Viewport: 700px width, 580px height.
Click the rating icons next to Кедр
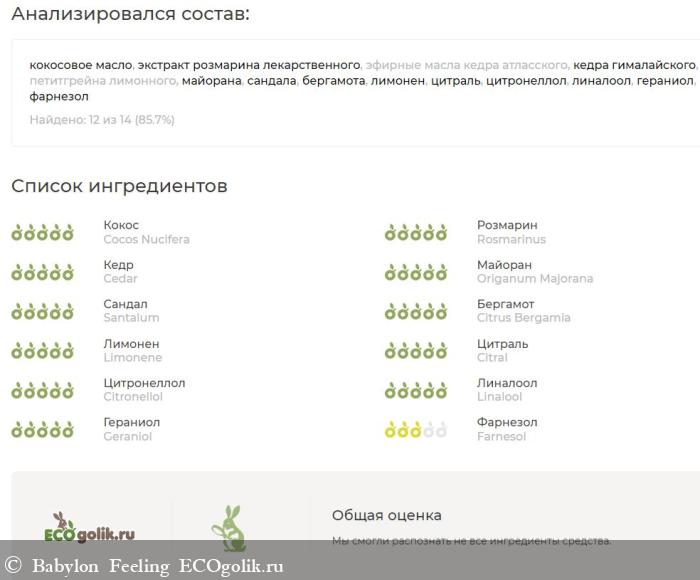pyautogui.click(x=42, y=272)
